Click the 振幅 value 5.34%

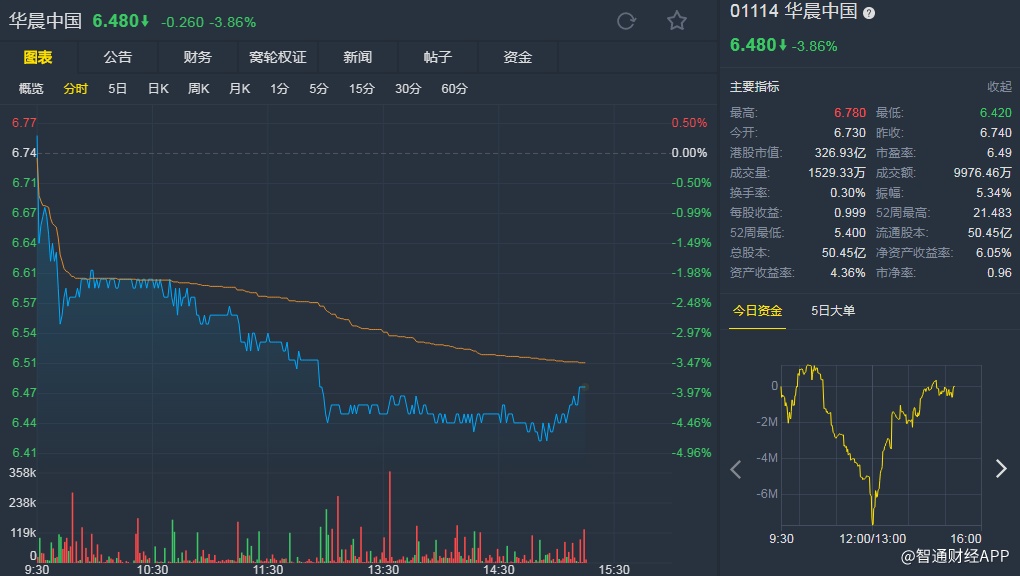(x=993, y=193)
